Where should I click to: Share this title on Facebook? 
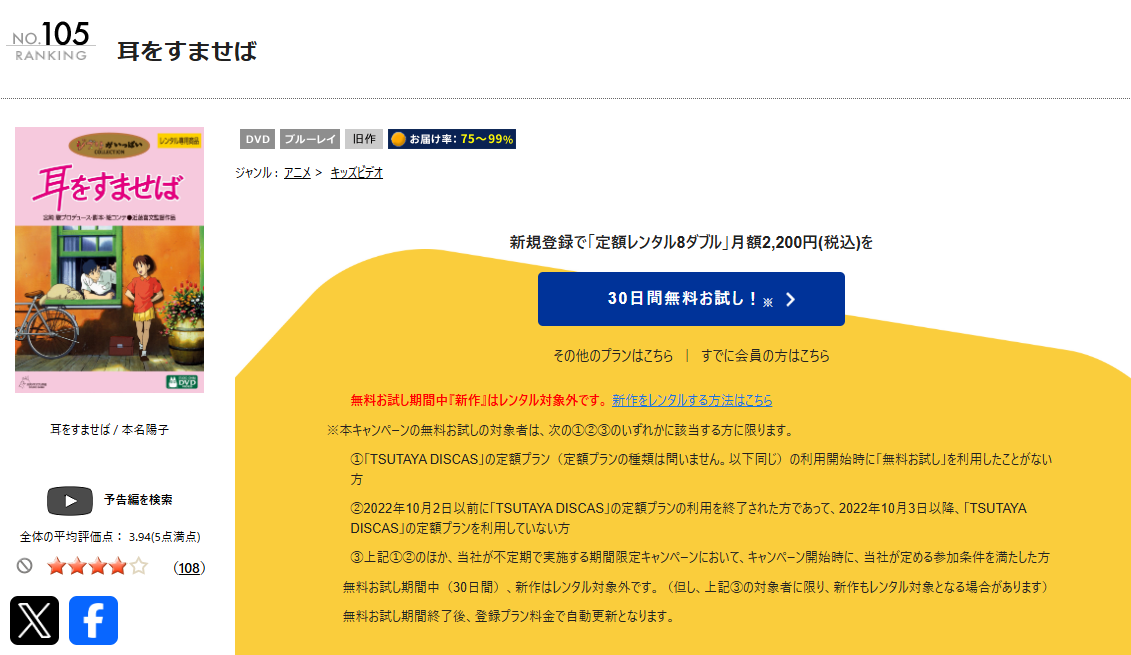[92, 621]
